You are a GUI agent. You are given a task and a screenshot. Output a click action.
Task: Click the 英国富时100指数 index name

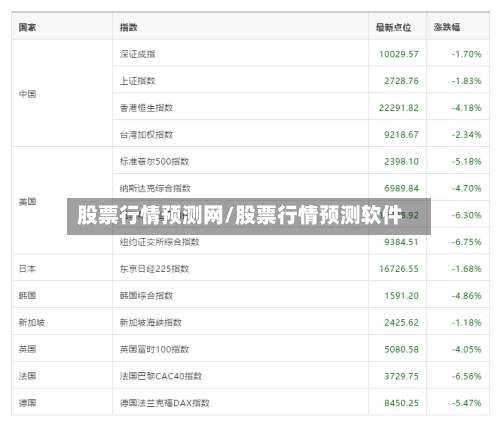click(x=154, y=349)
